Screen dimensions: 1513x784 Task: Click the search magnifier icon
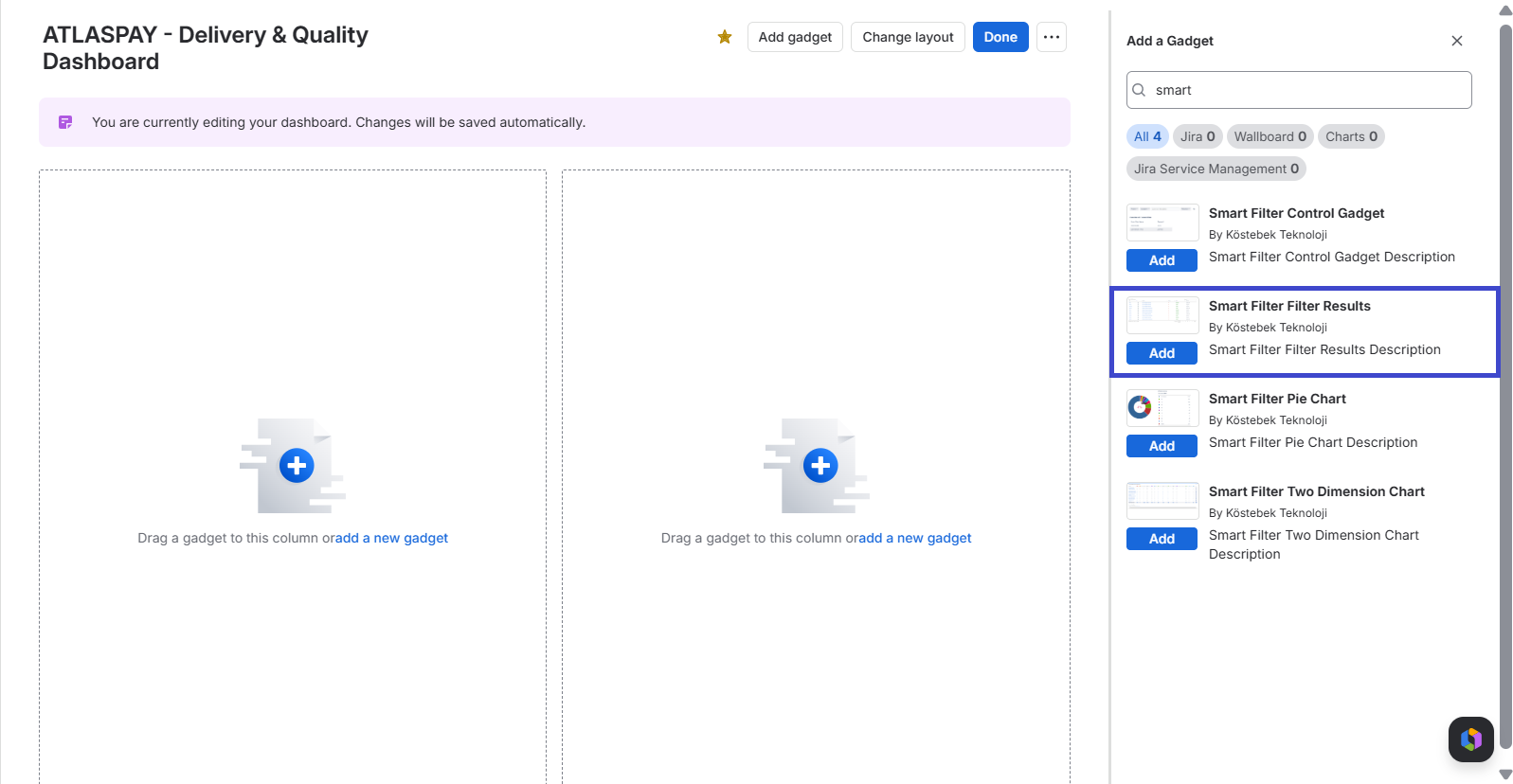click(1140, 90)
